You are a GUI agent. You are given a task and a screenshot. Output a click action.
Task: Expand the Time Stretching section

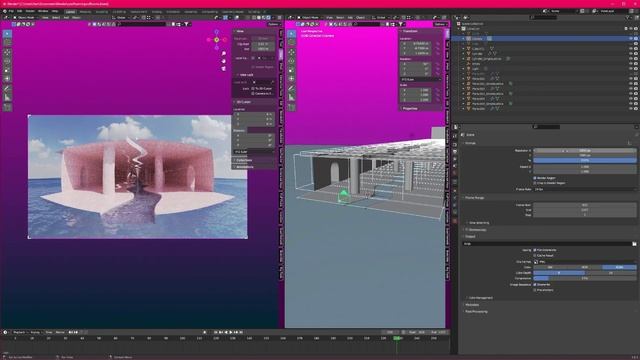(x=478, y=222)
